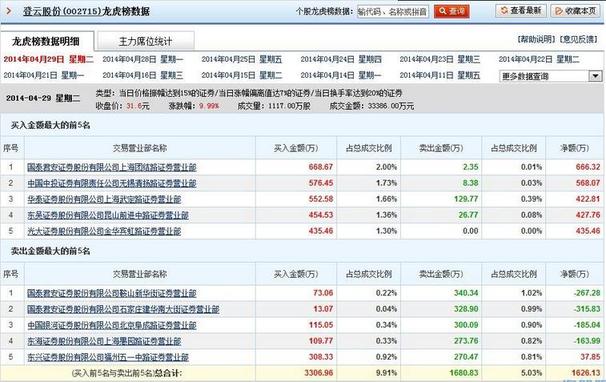Select date 2014年04月11日 星期五
606x382 pixels.
pyautogui.click(x=440, y=75)
